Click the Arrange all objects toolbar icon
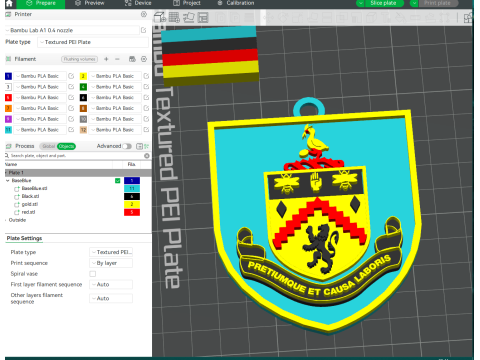 [x=203, y=17]
